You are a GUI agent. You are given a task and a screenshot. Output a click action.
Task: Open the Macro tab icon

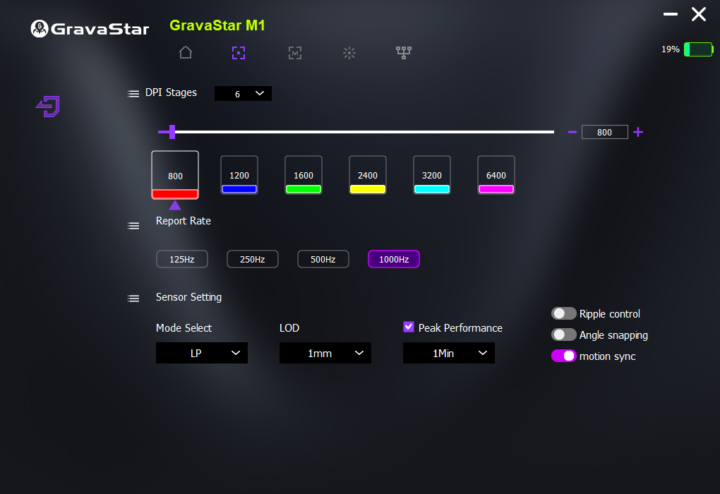(295, 53)
